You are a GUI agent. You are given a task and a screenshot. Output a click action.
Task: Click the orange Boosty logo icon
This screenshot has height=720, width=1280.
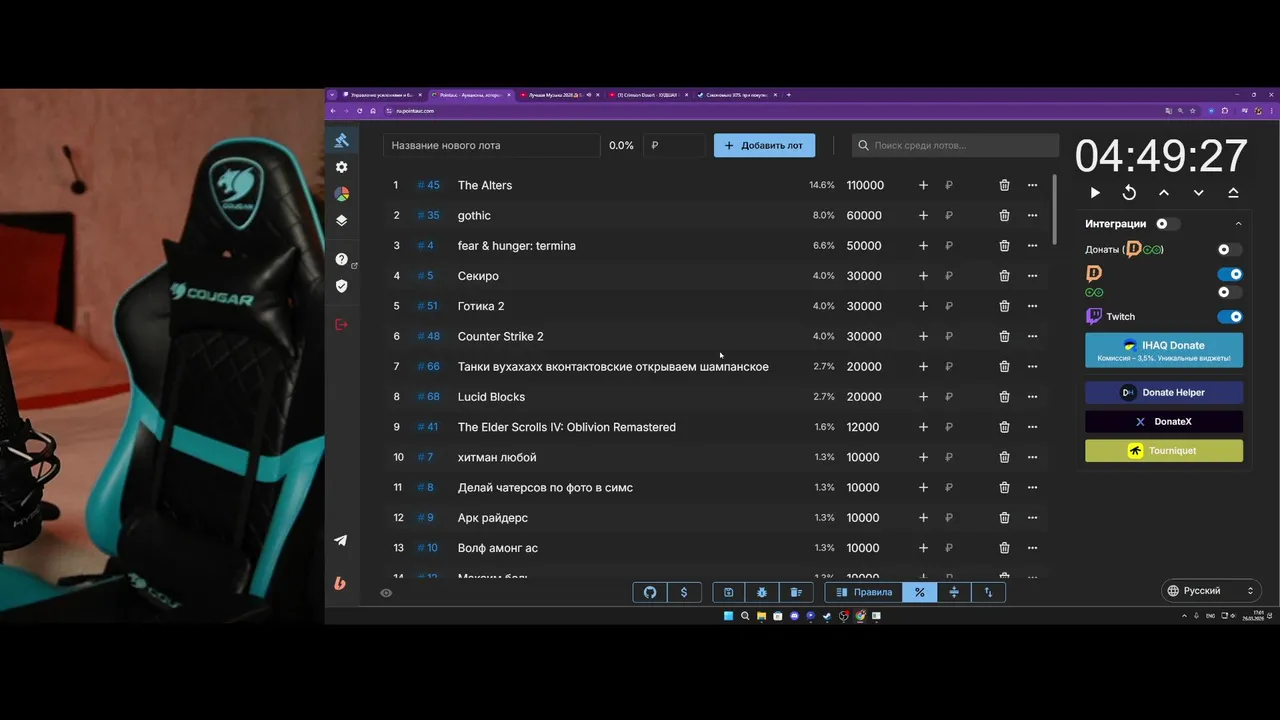(x=340, y=583)
